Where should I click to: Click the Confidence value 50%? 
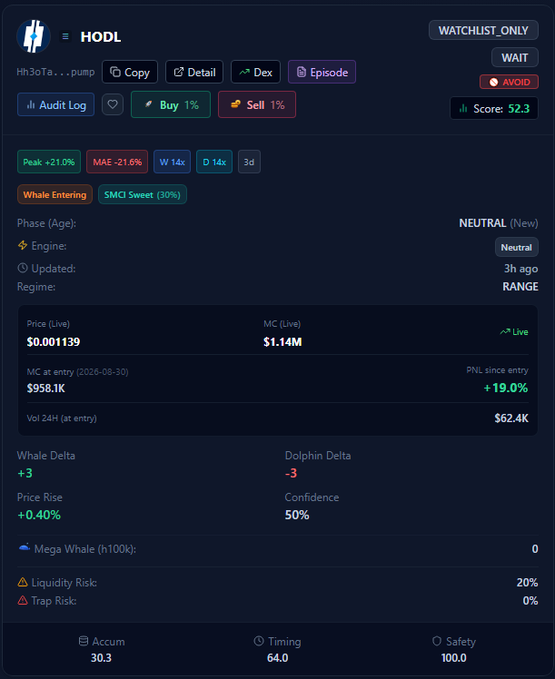point(297,514)
